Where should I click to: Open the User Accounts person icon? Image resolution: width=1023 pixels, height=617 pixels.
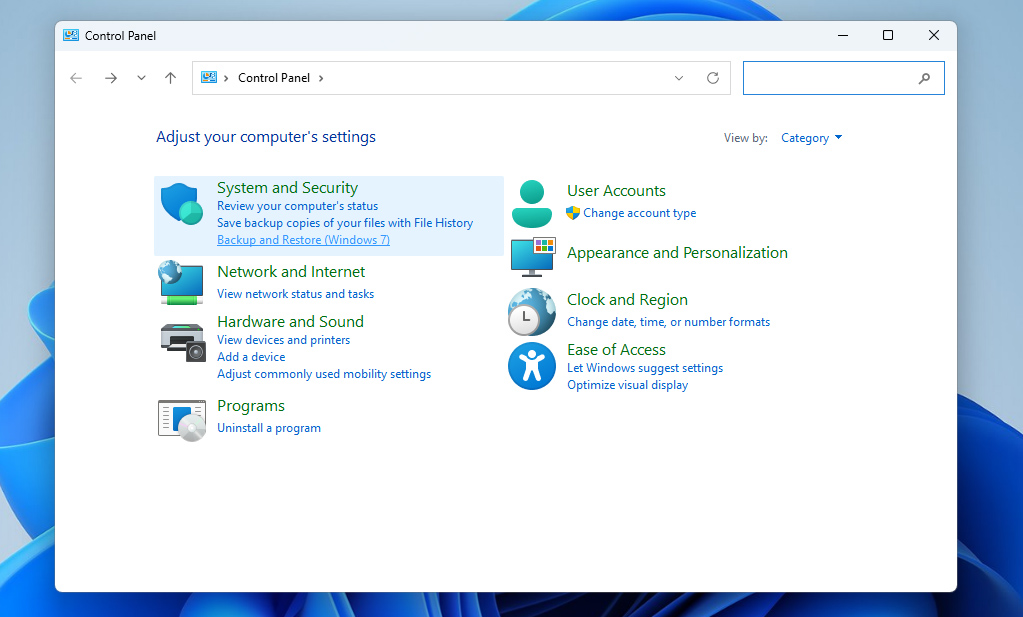coord(532,204)
